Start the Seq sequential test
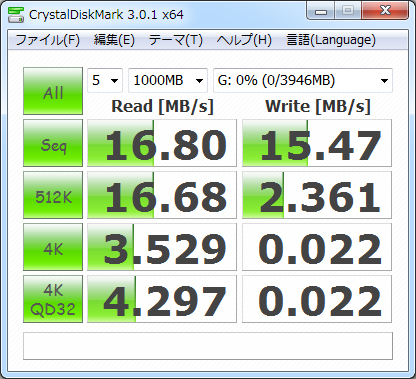This screenshot has height=379, width=416. tap(53, 143)
